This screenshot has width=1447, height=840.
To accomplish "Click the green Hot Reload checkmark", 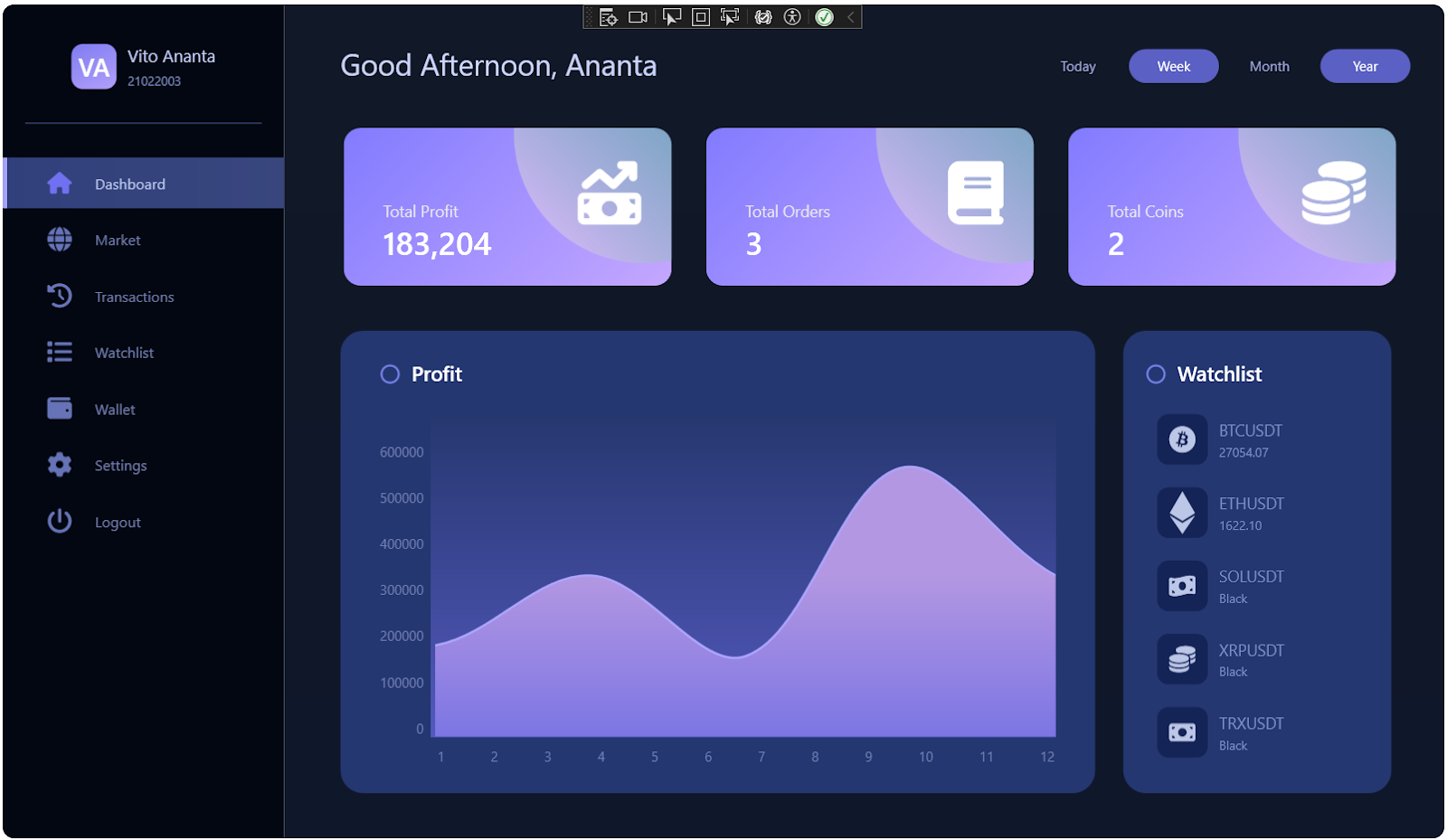I will [x=824, y=17].
